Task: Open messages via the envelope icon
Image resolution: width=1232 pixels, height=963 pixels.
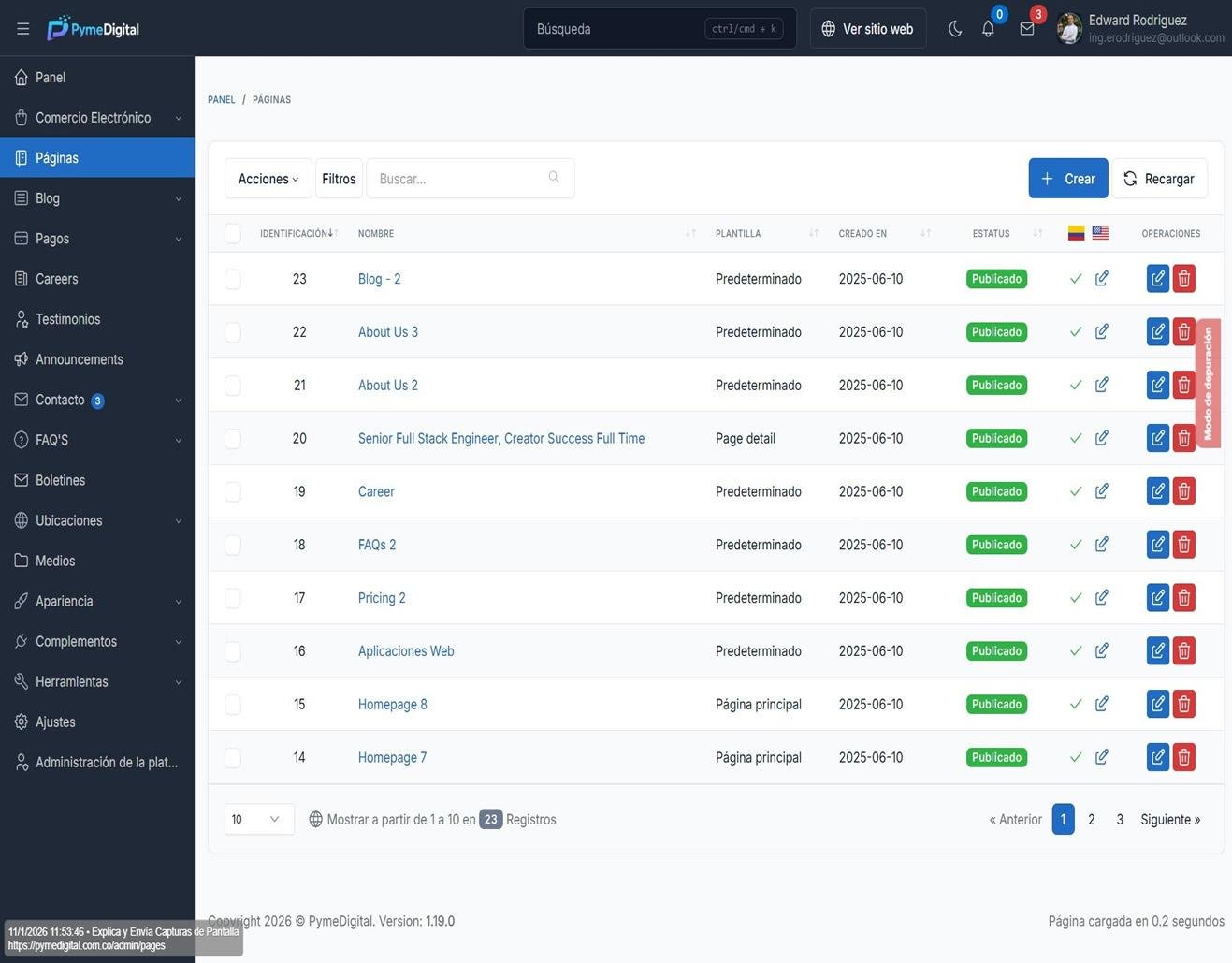Action: point(1024,27)
